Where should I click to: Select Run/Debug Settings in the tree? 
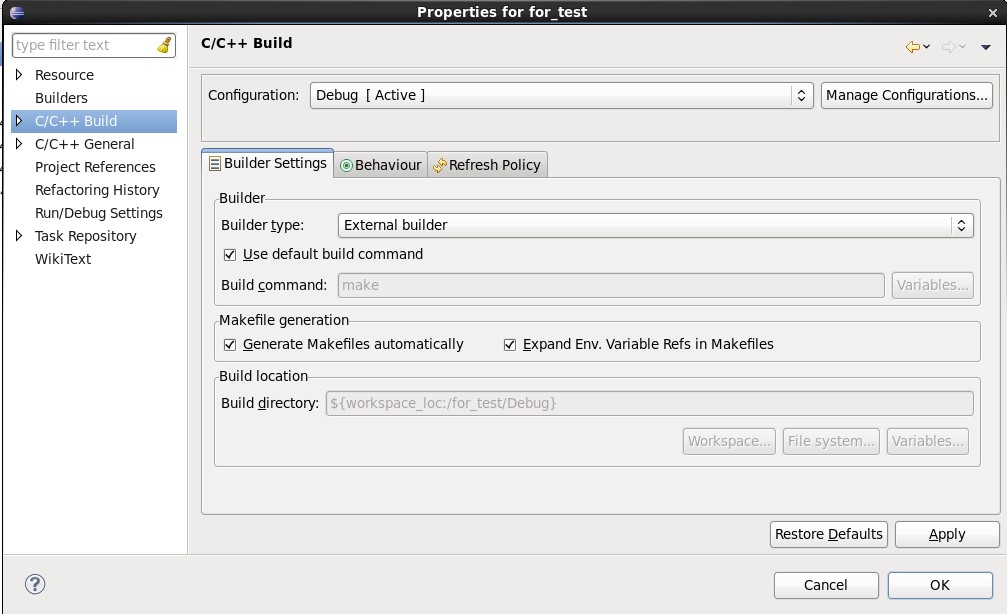[98, 213]
